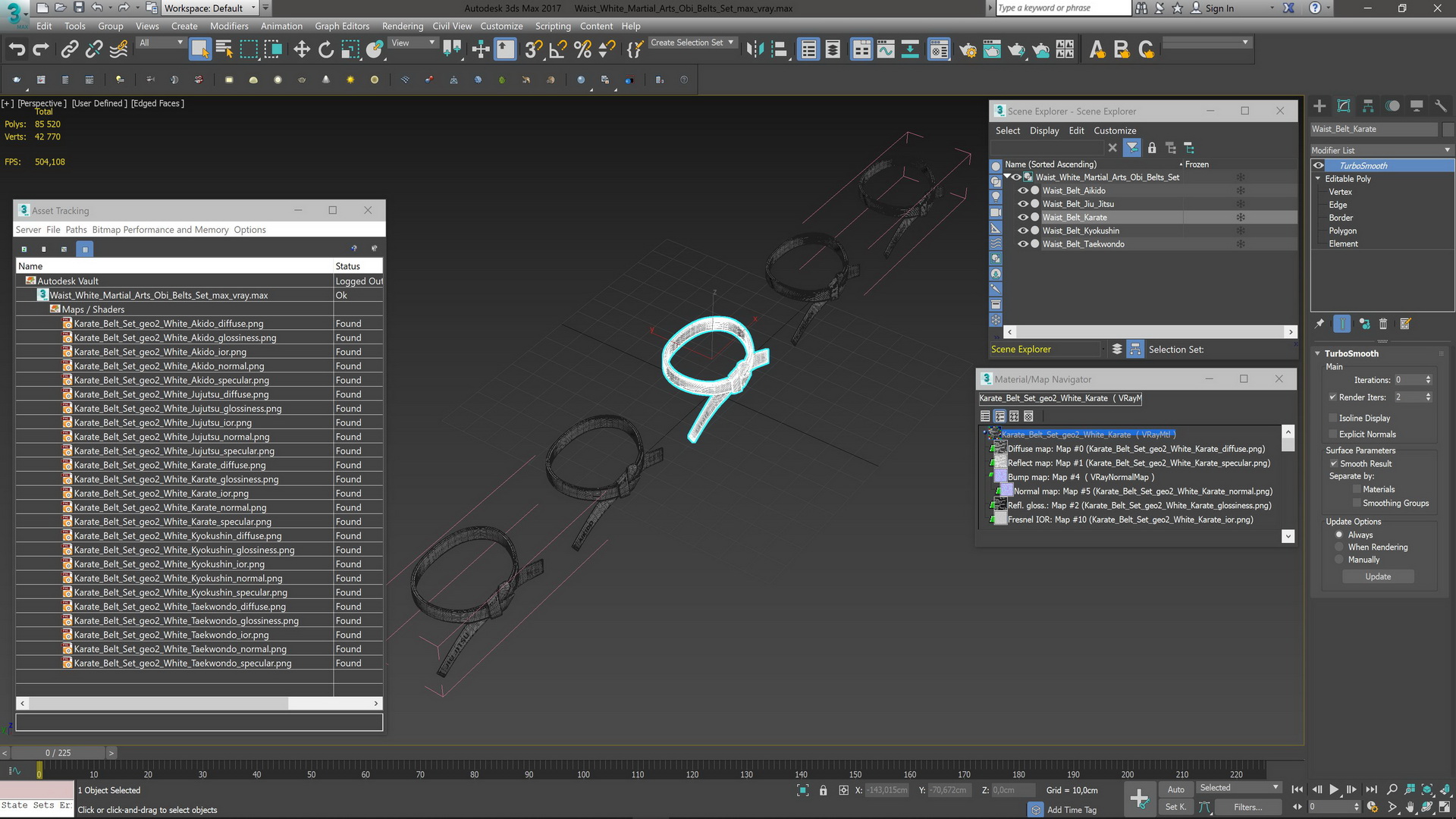Collapse the Waist_White_Martial_Arts_Obi_Belts_Set tree node

[x=1007, y=177]
